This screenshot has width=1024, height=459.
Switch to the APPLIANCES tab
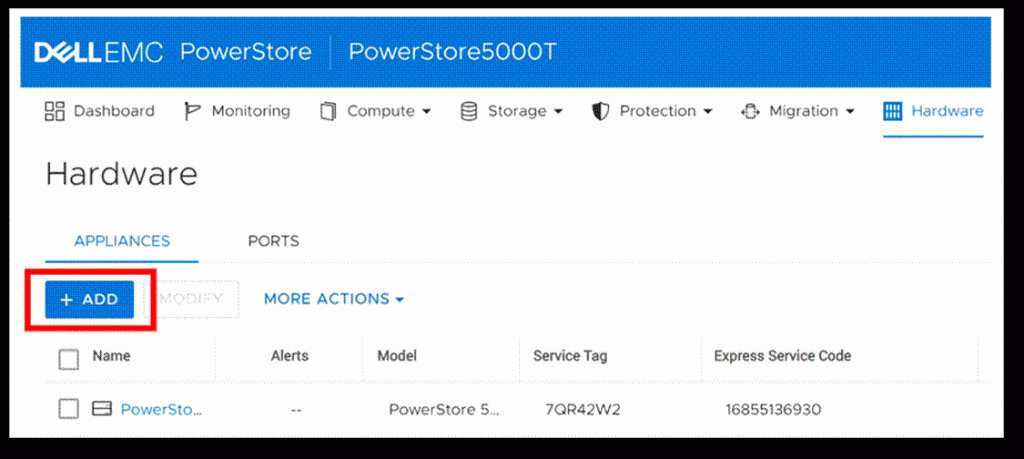[121, 241]
